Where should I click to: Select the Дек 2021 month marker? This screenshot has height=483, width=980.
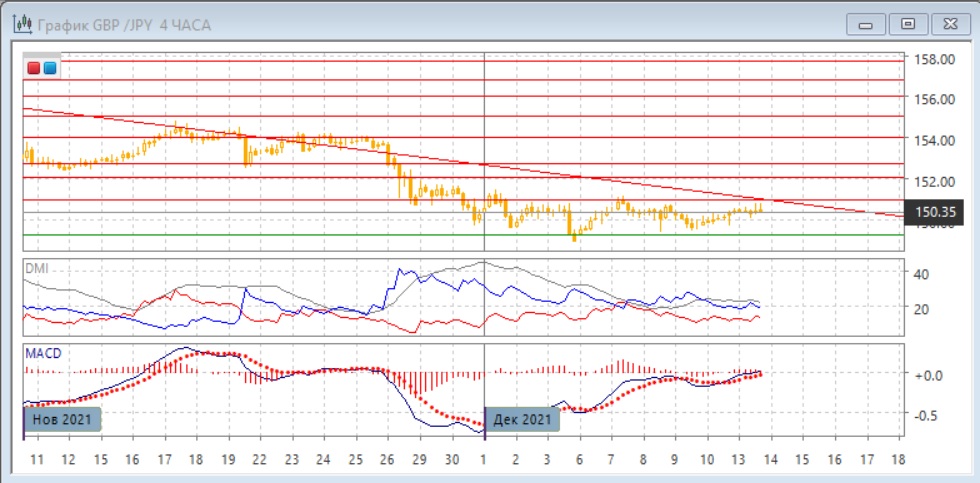[x=522, y=419]
